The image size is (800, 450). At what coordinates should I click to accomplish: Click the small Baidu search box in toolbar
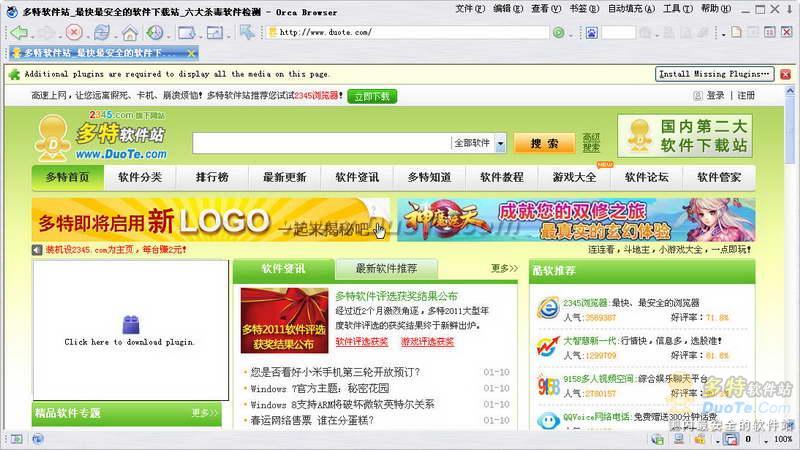[618, 33]
